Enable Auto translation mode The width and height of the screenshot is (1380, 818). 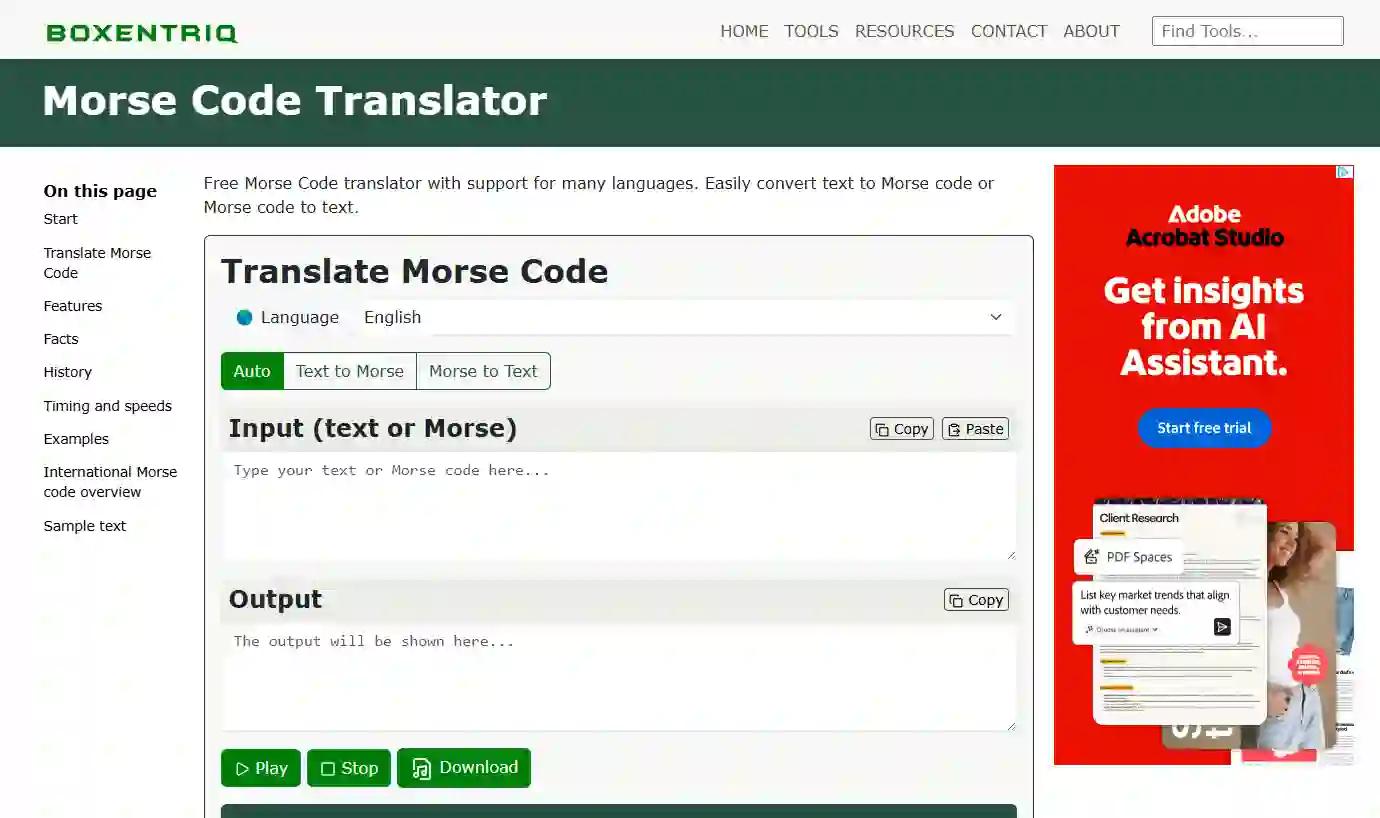click(x=252, y=371)
